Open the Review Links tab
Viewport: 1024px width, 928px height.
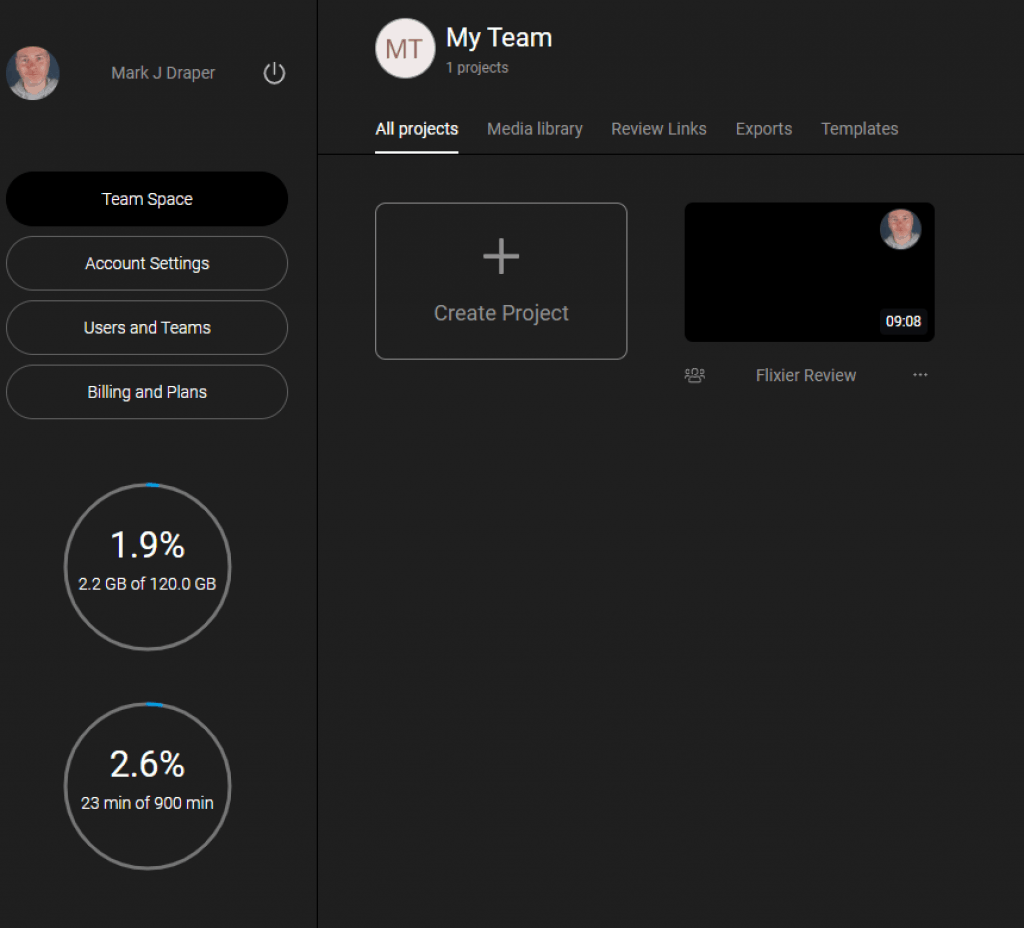tap(658, 129)
